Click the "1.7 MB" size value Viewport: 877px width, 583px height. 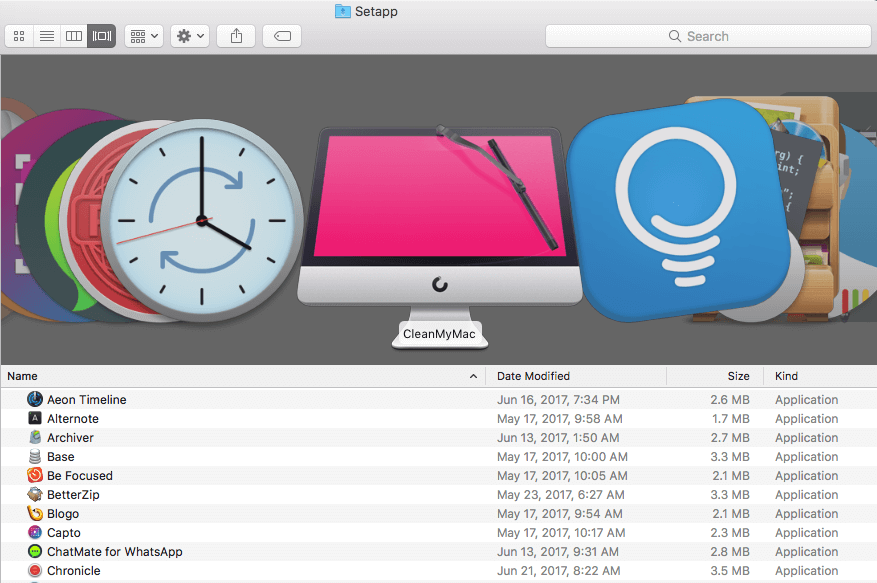pyautogui.click(x=731, y=419)
